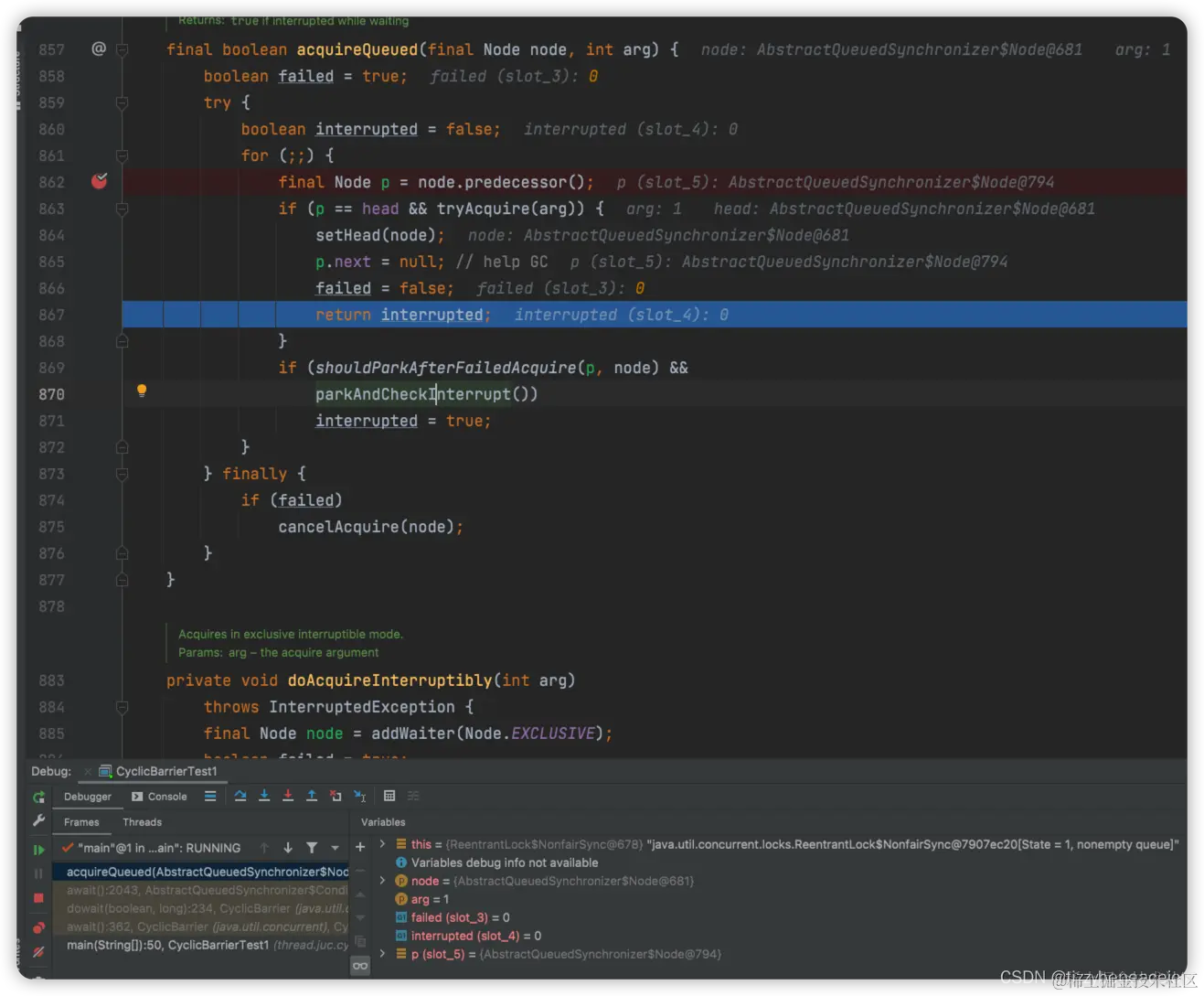Click the Pause Program icon
This screenshot has height=996, width=1204.
point(38,873)
